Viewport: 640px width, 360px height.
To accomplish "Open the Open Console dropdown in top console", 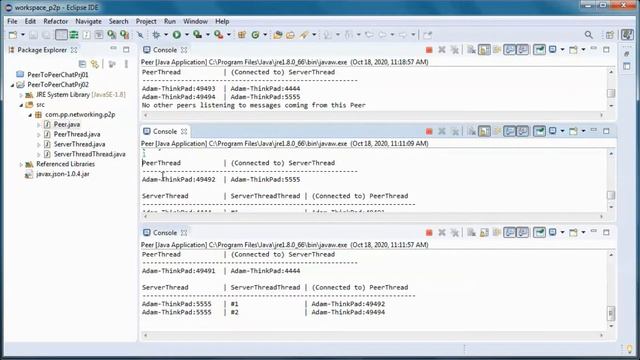I will [x=583, y=50].
